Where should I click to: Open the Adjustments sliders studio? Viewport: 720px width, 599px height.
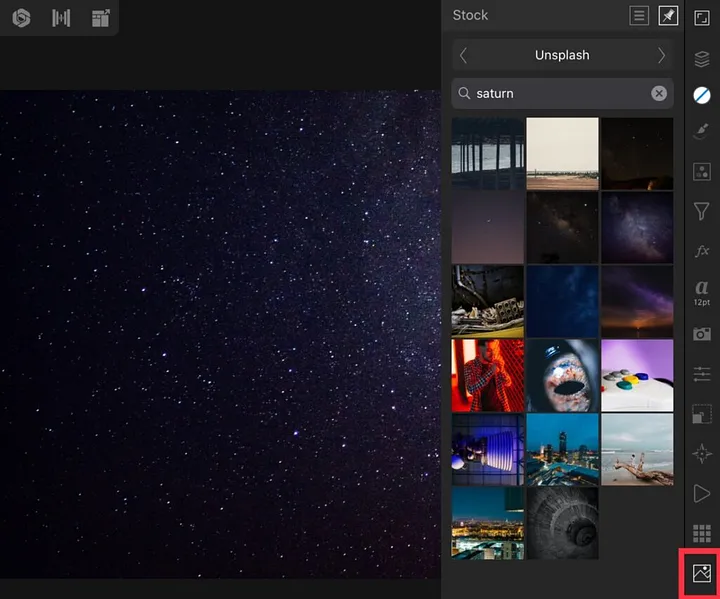702,373
